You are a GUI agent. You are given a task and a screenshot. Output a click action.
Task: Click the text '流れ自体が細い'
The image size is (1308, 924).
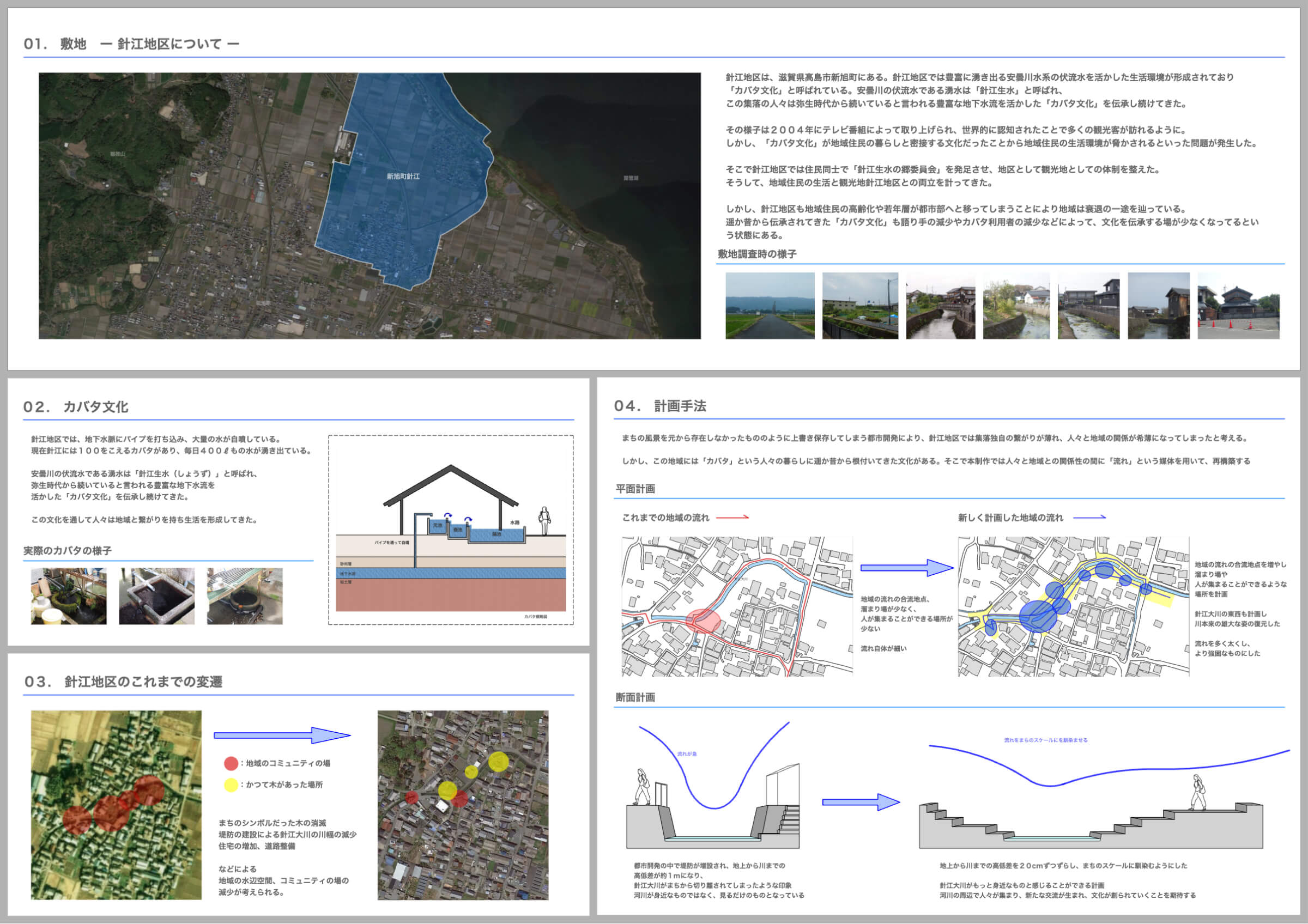click(x=883, y=648)
